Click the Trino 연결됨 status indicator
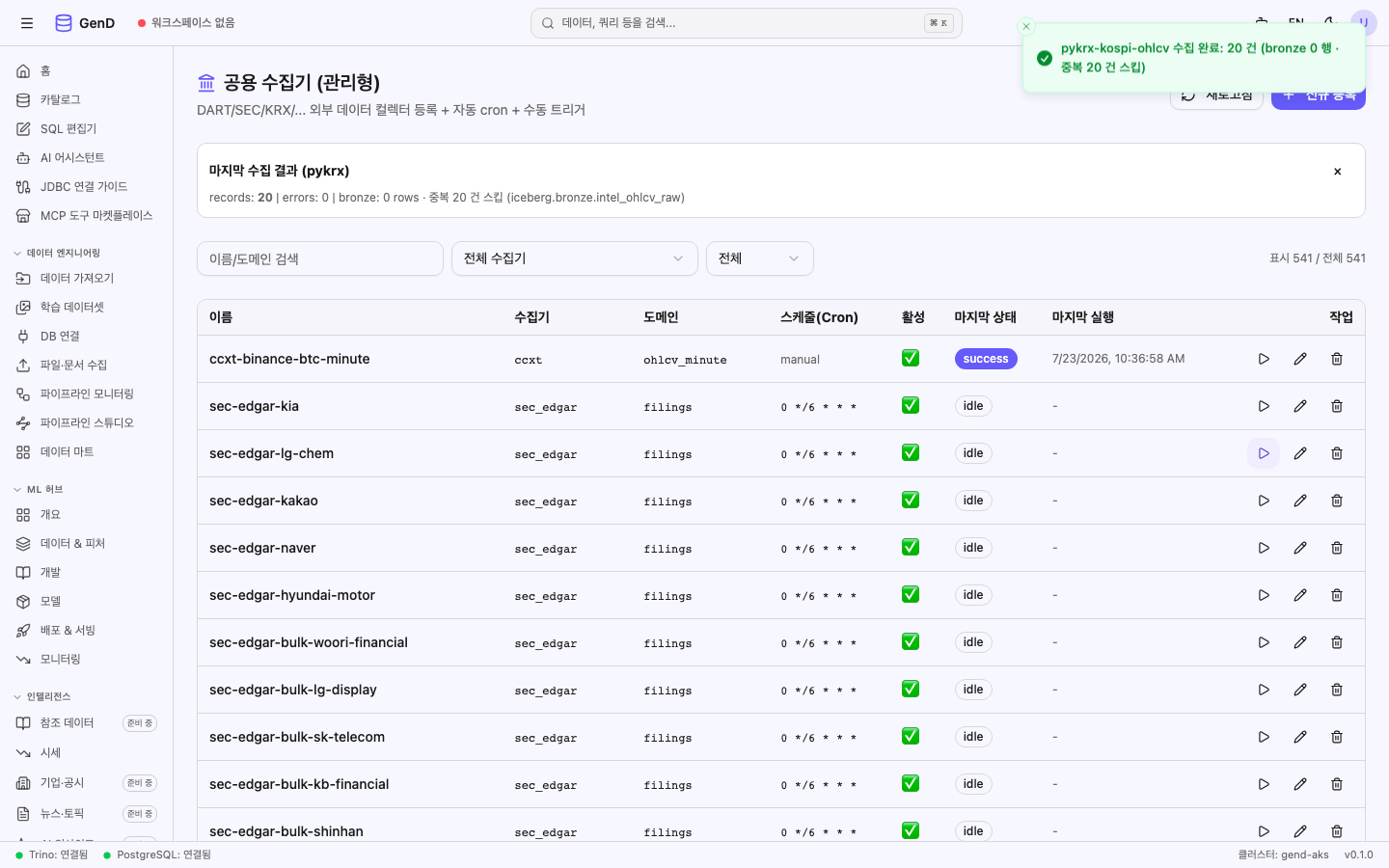 pos(51,854)
